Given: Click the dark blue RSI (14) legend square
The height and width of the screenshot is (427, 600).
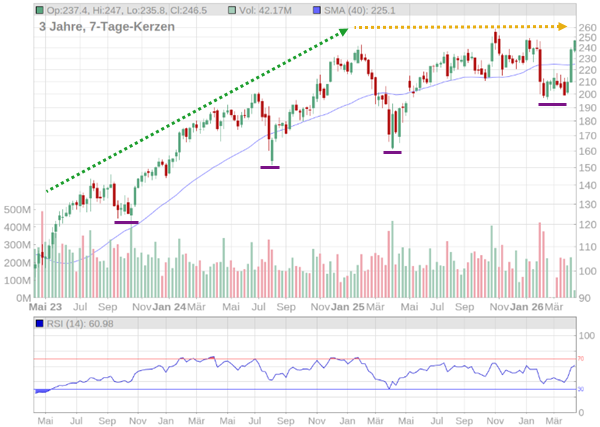Looking at the screenshot, I should tap(39, 323).
